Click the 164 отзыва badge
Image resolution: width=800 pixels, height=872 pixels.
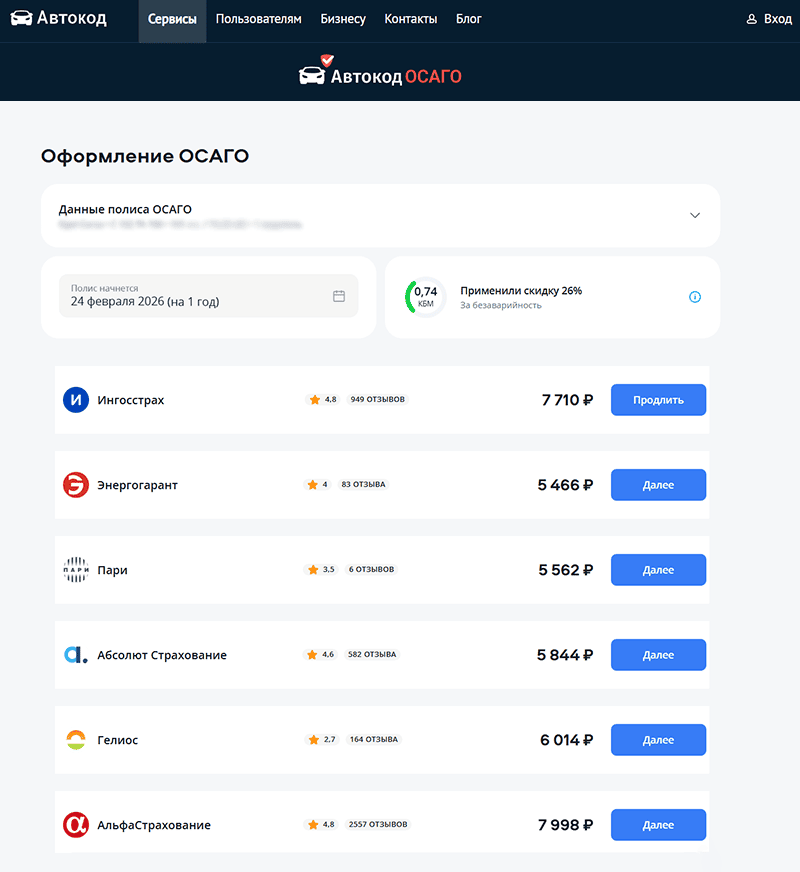click(x=374, y=740)
